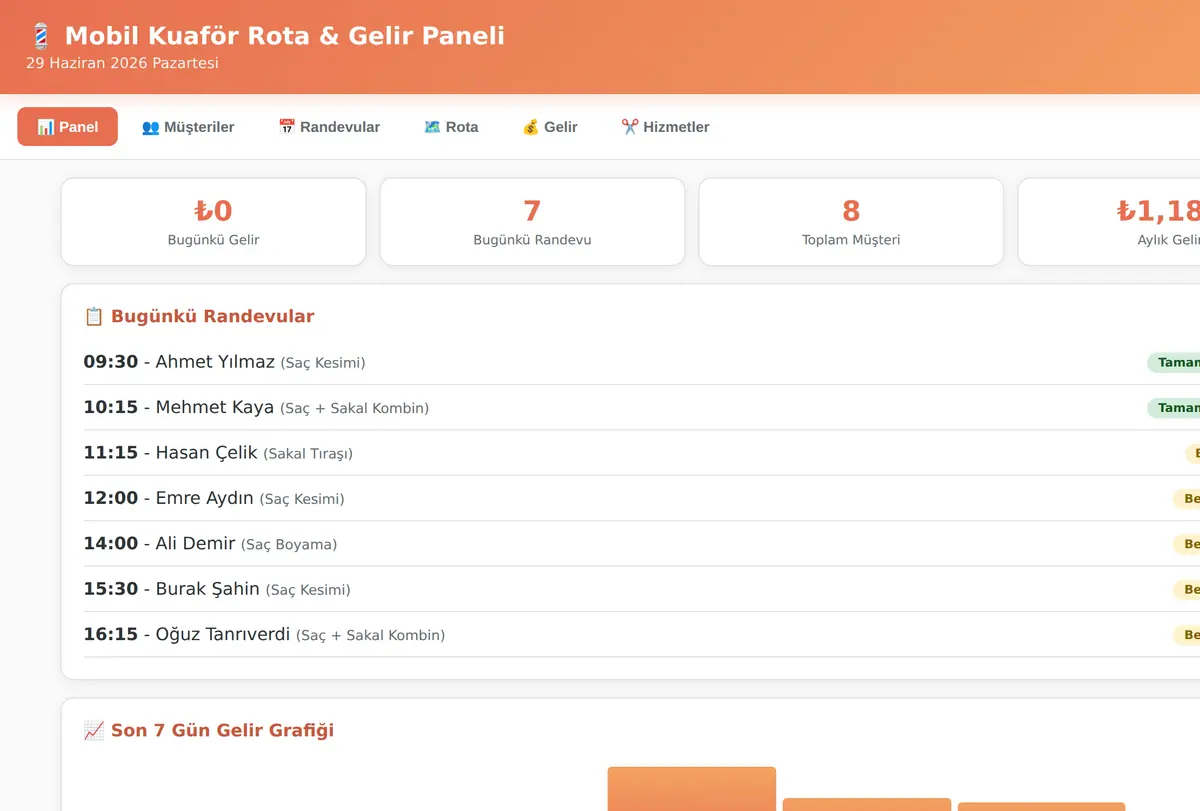Click the status badge on Ahmet Yılmaz row

(x=1174, y=362)
